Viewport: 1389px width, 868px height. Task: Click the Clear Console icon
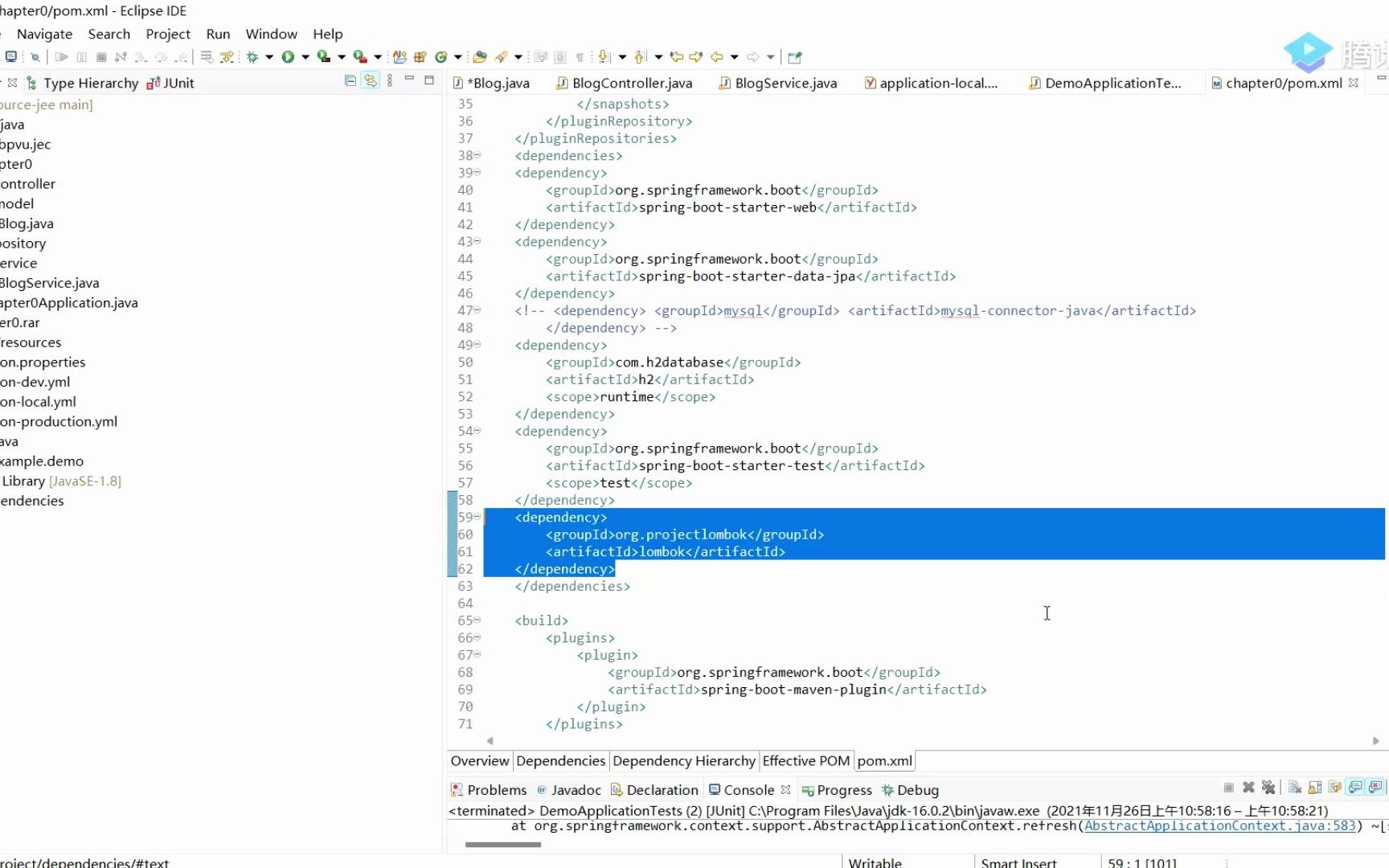coord(1295,788)
